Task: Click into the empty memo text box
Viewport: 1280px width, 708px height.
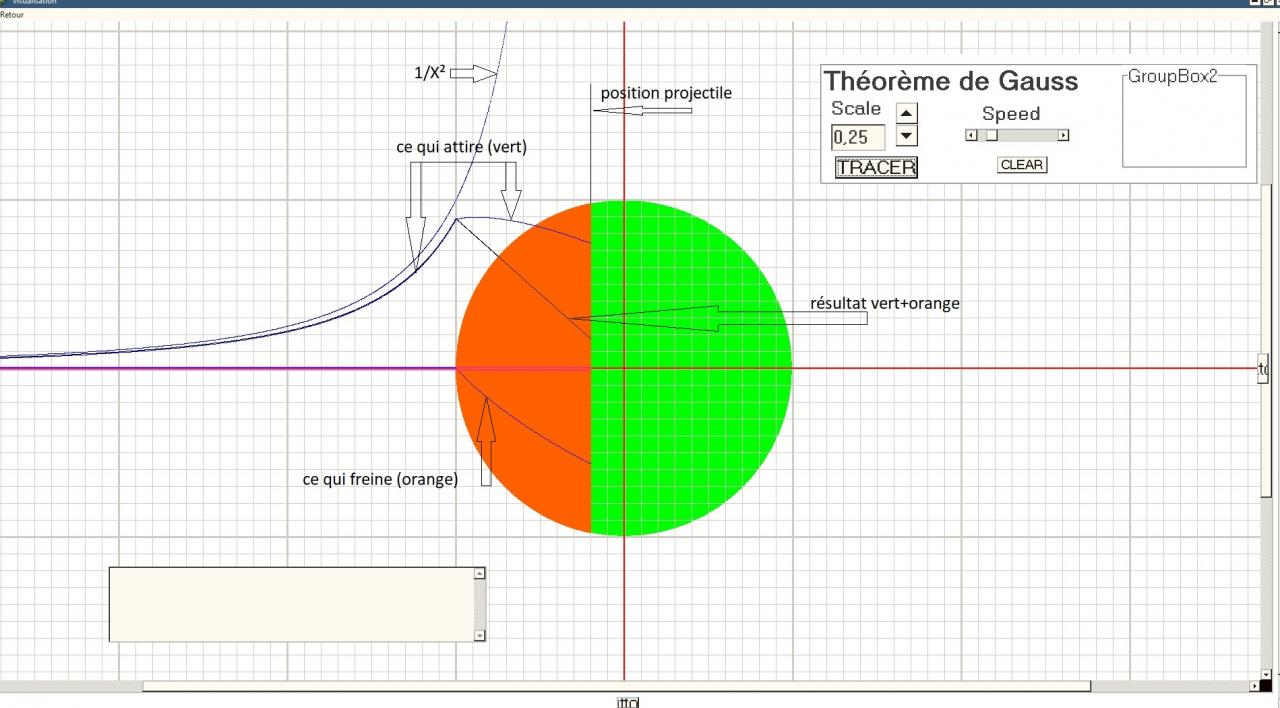Action: coord(291,604)
